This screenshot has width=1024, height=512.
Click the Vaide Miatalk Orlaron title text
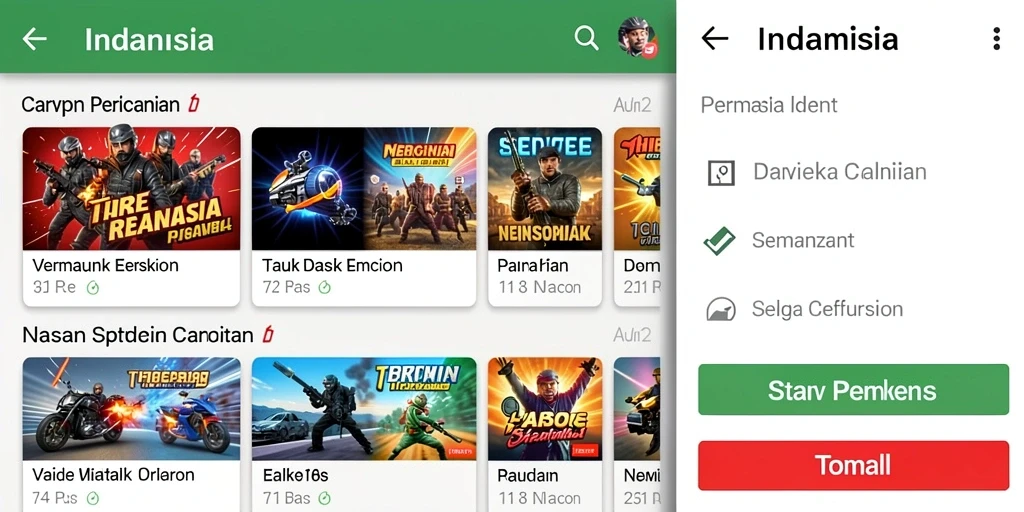tap(113, 475)
